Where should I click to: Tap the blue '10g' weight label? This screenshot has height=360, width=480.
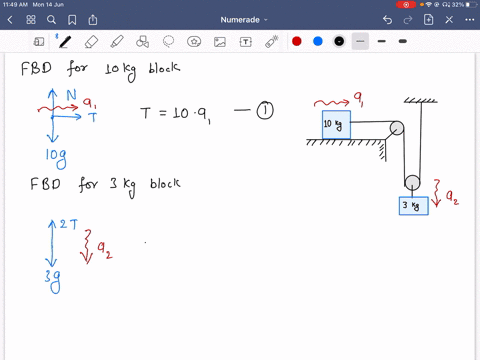56,158
